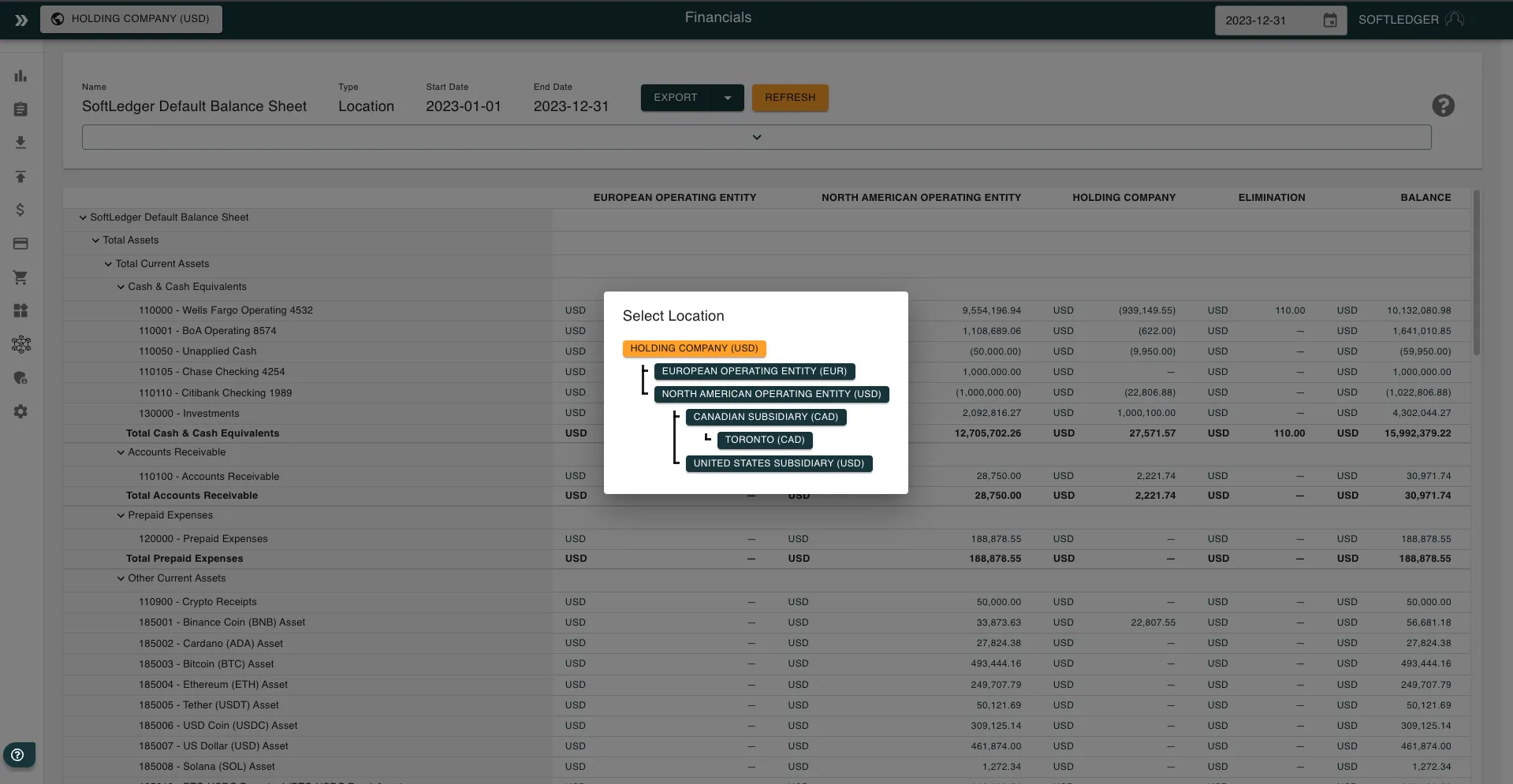Screen dimensions: 1513x784
Task: Select United States Subsidiary (USD) location
Action: (x=778, y=463)
